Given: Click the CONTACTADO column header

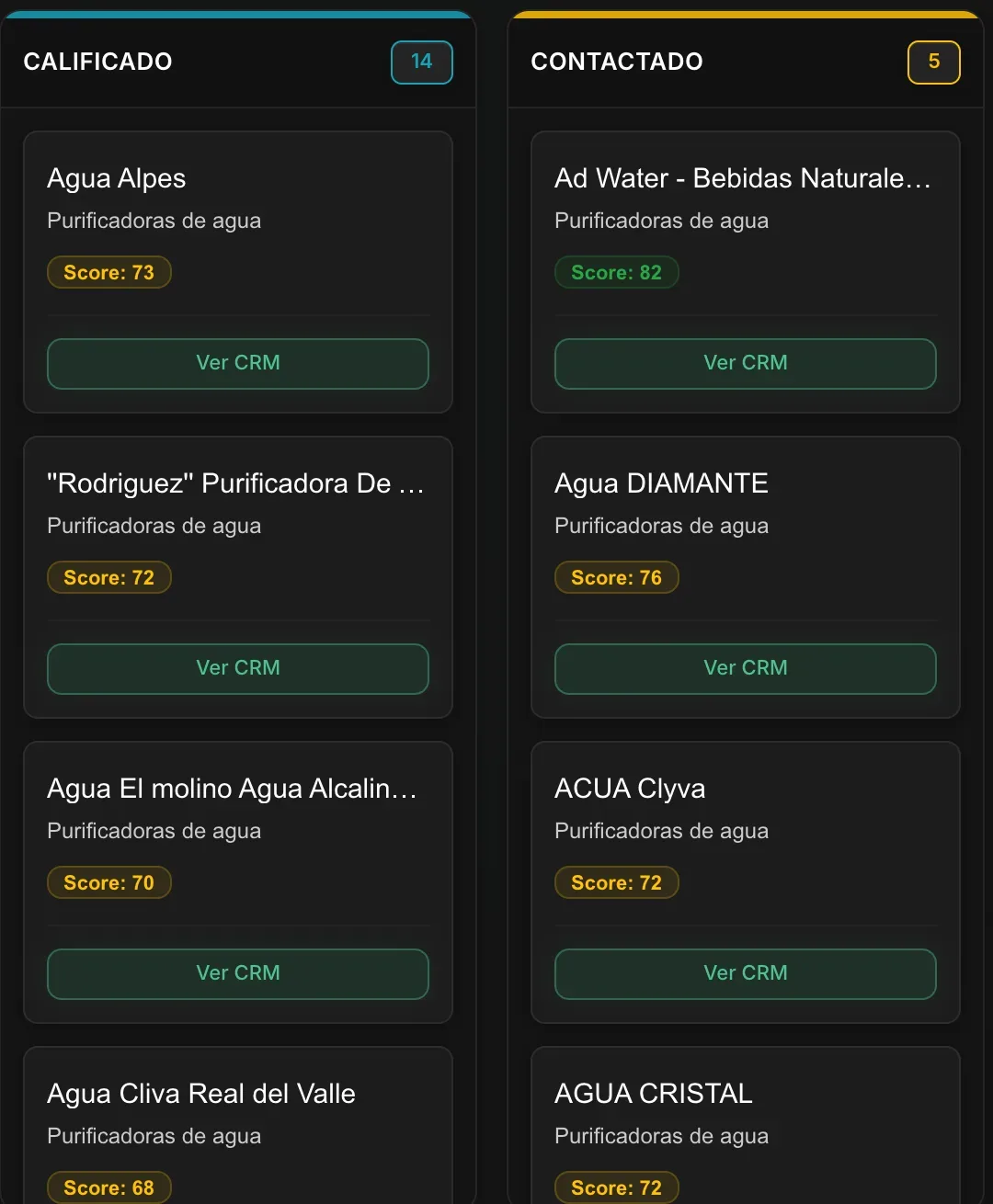Looking at the screenshot, I should click(x=617, y=62).
